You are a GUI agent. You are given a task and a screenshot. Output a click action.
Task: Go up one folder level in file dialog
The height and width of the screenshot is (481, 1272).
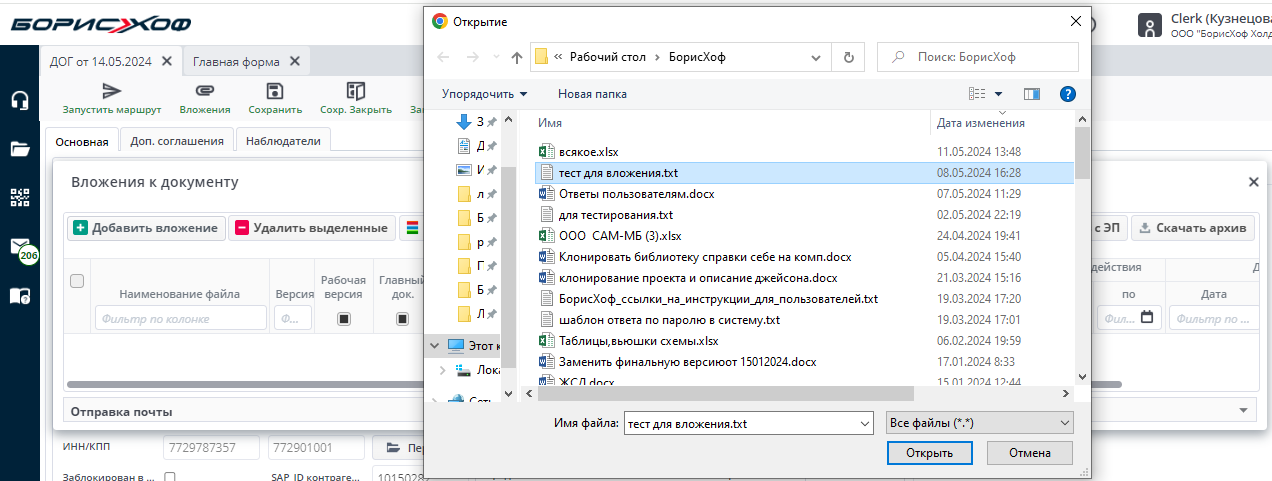point(516,57)
